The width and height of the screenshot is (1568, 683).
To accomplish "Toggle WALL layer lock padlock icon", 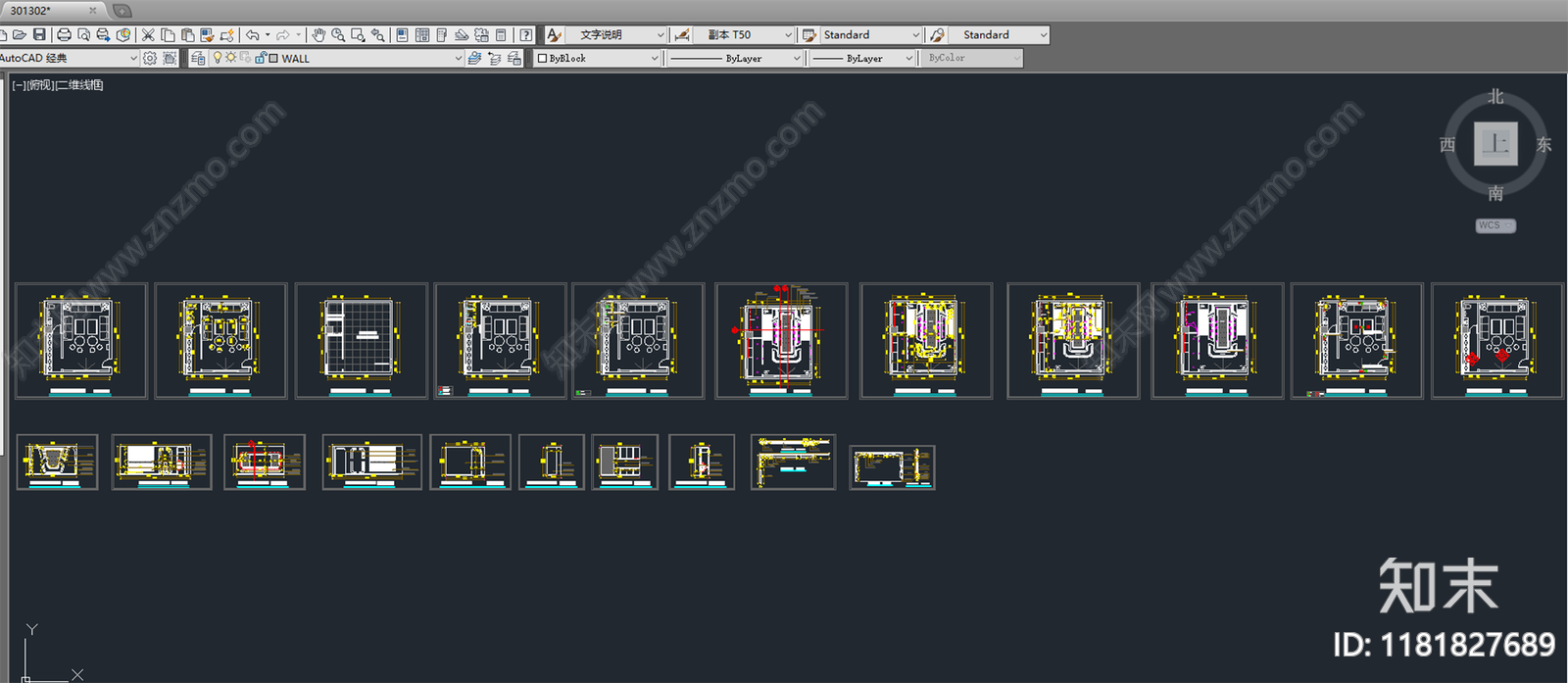I will 261,58.
